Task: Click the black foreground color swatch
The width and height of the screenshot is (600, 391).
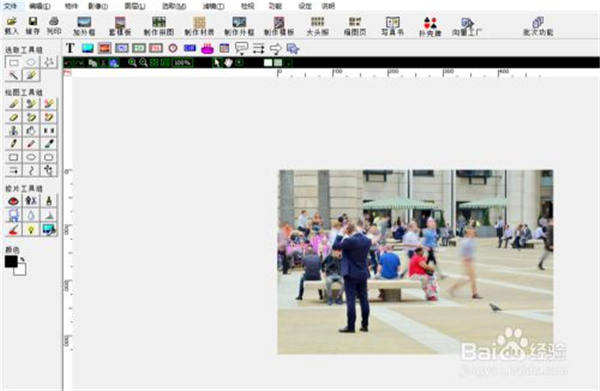Action: (x=11, y=262)
